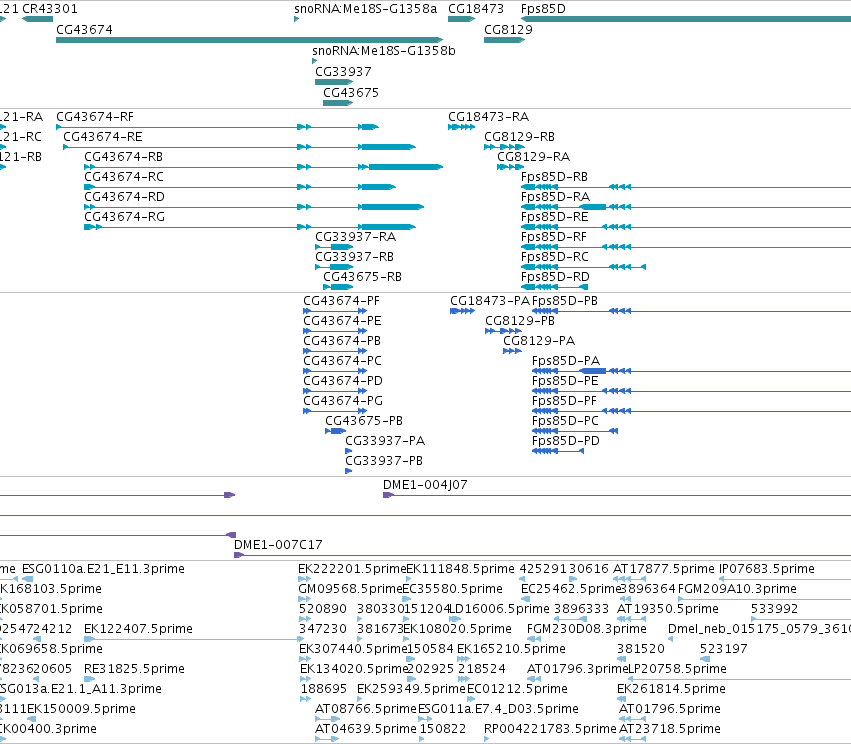This screenshot has width=851, height=744.
Task: Select transcript Fps85D-RC label
Action: (x=554, y=257)
